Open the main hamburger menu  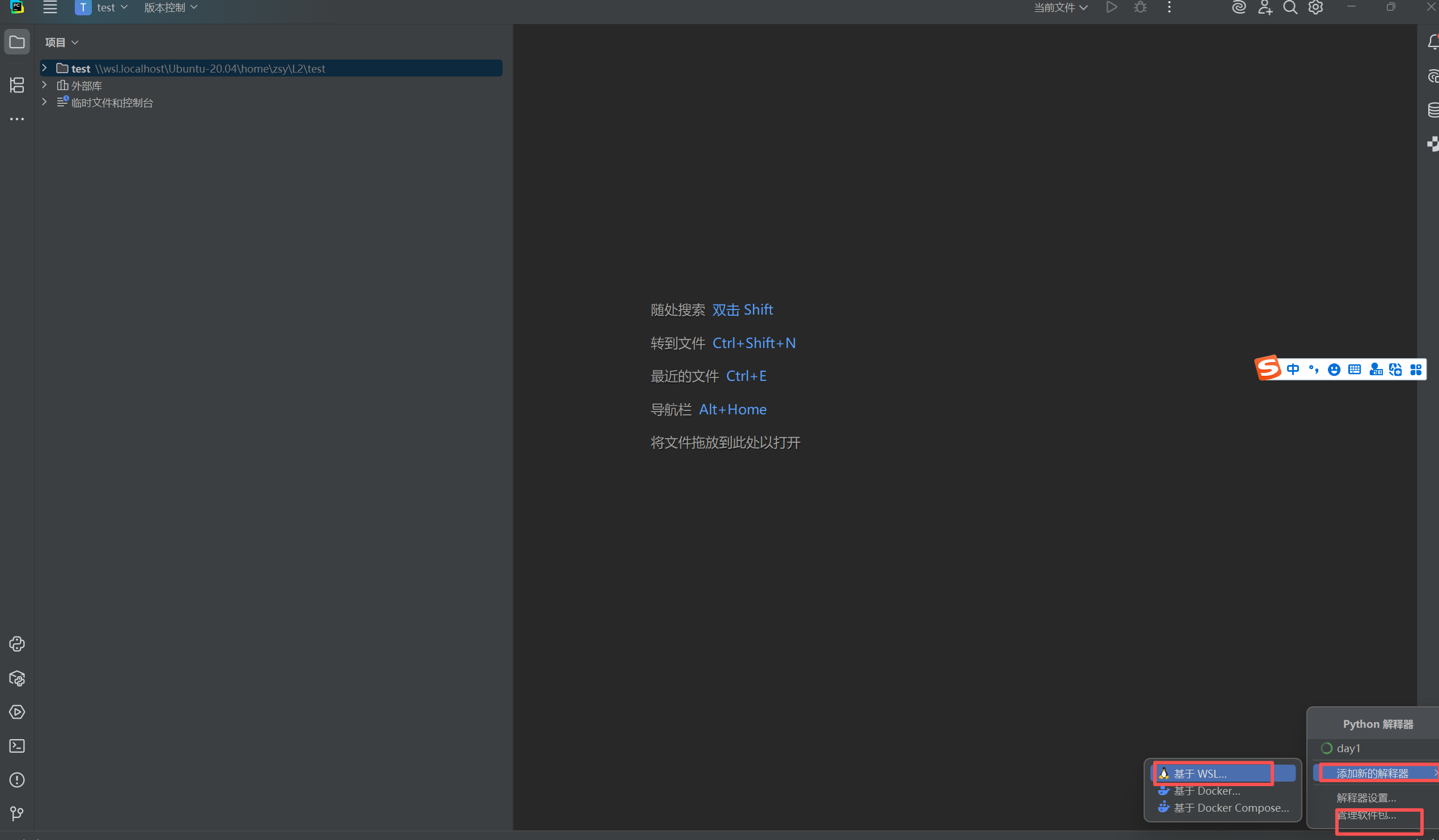pos(50,7)
